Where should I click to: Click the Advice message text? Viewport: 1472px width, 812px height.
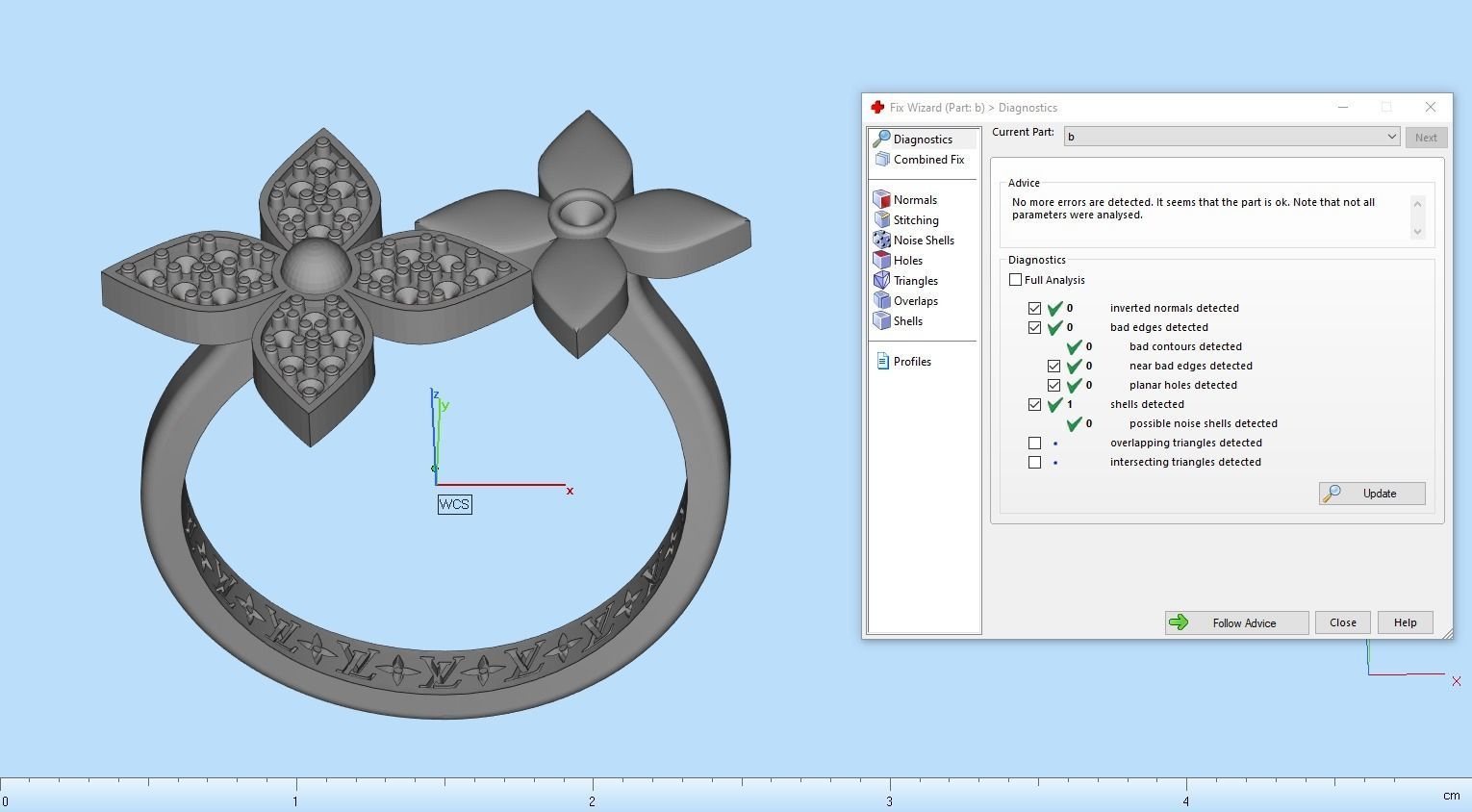(x=1193, y=209)
